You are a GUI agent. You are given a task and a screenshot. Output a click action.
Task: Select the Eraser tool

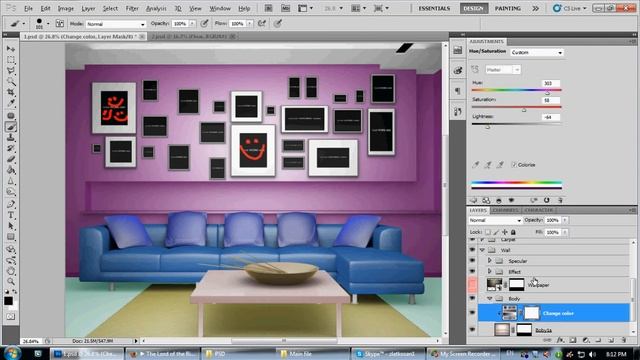pyautogui.click(x=11, y=160)
